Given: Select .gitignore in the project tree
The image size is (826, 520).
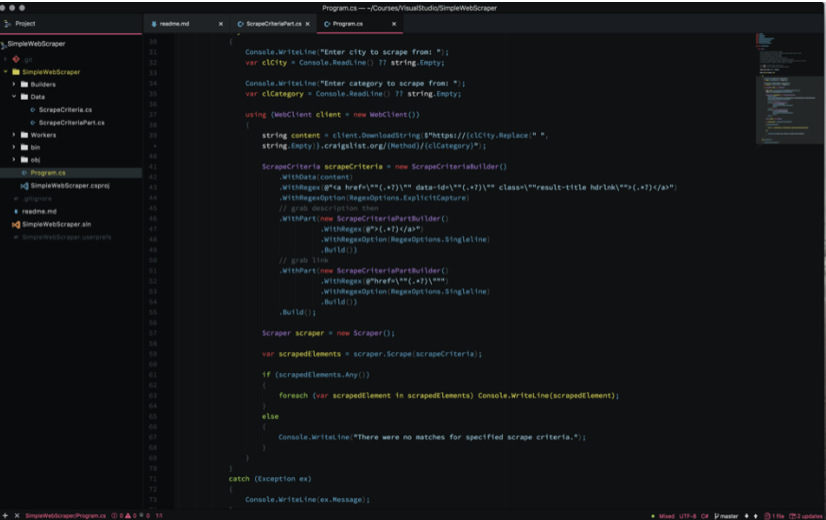Looking at the screenshot, I should pyautogui.click(x=37, y=199).
